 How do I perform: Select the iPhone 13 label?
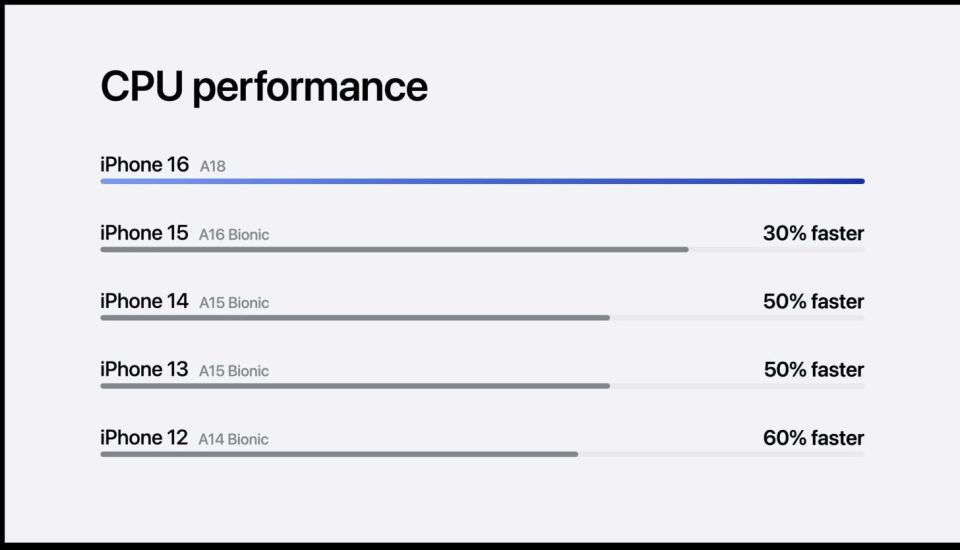pos(144,369)
